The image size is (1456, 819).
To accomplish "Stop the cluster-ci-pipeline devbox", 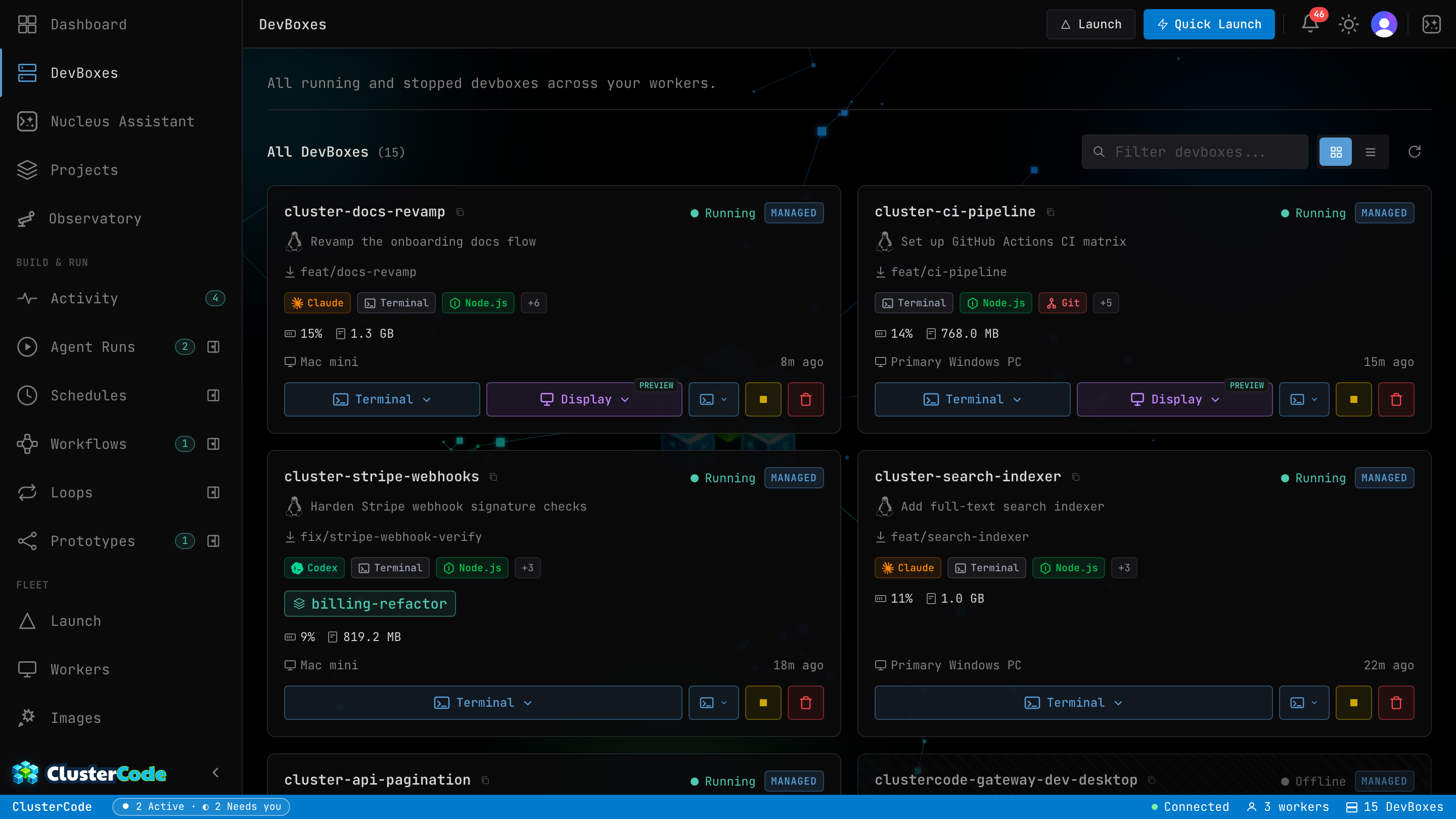I will tap(1354, 399).
